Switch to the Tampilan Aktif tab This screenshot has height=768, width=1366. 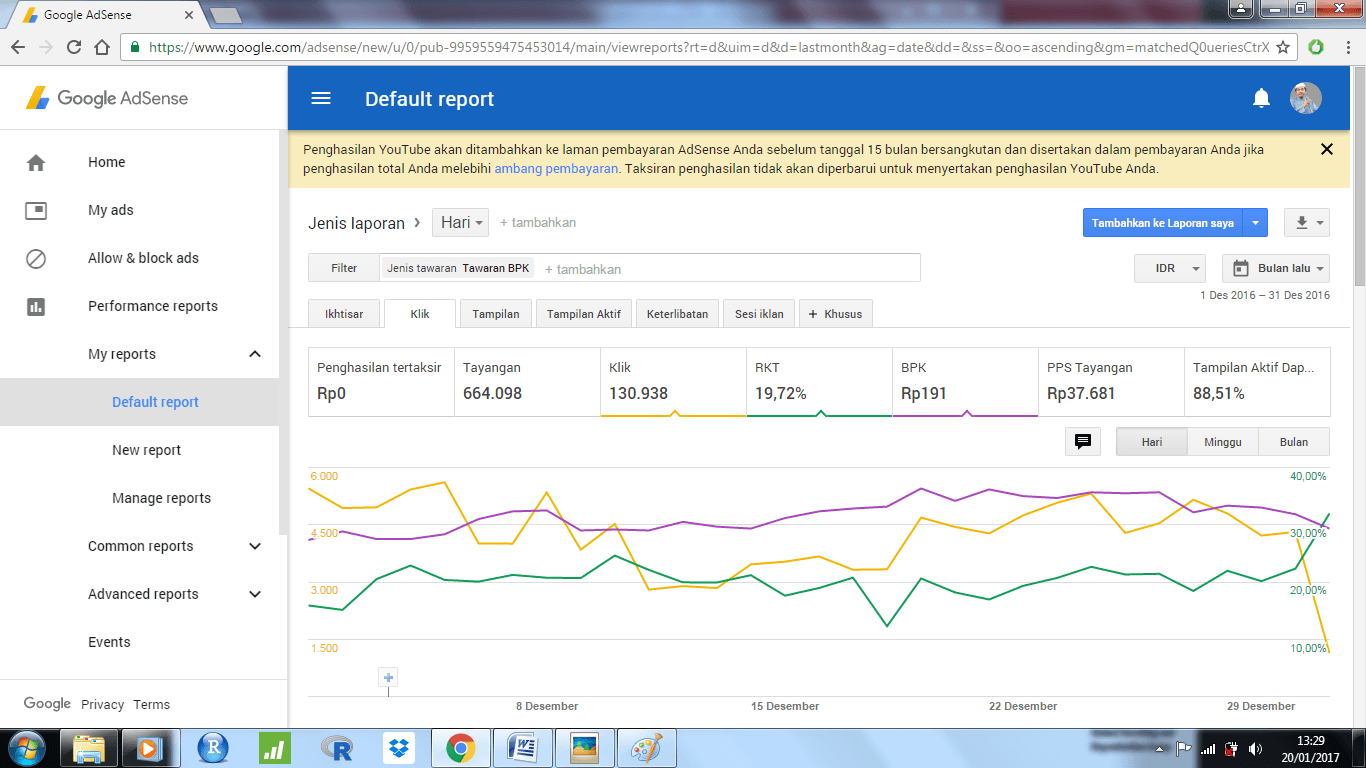tap(583, 314)
